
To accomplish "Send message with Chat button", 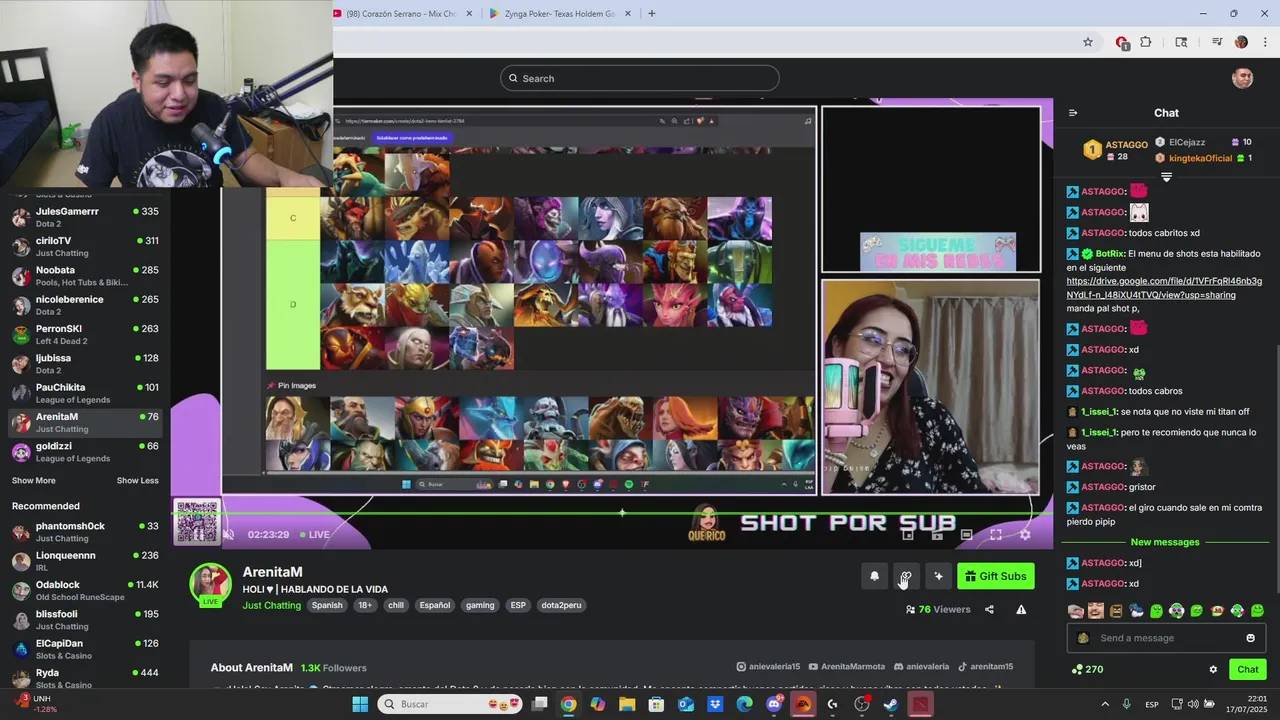I will tap(1248, 669).
